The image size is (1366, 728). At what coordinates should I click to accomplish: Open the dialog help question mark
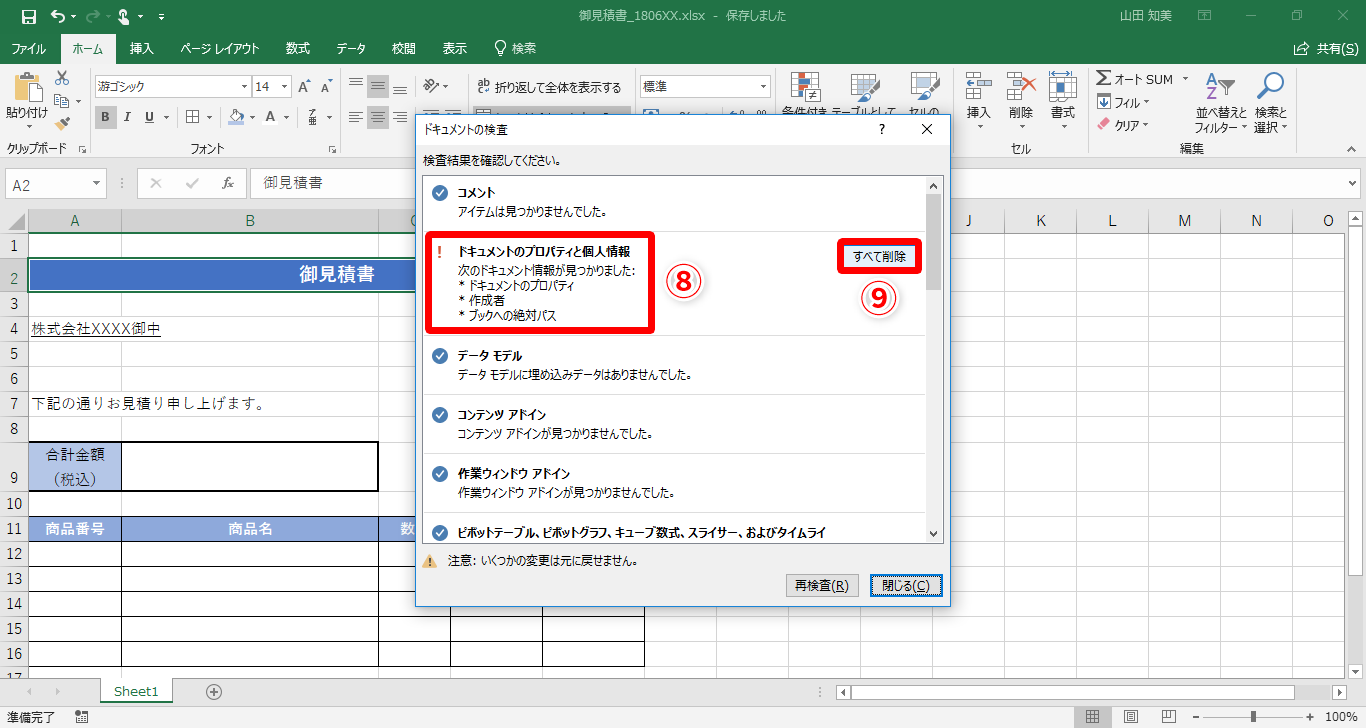click(x=882, y=129)
